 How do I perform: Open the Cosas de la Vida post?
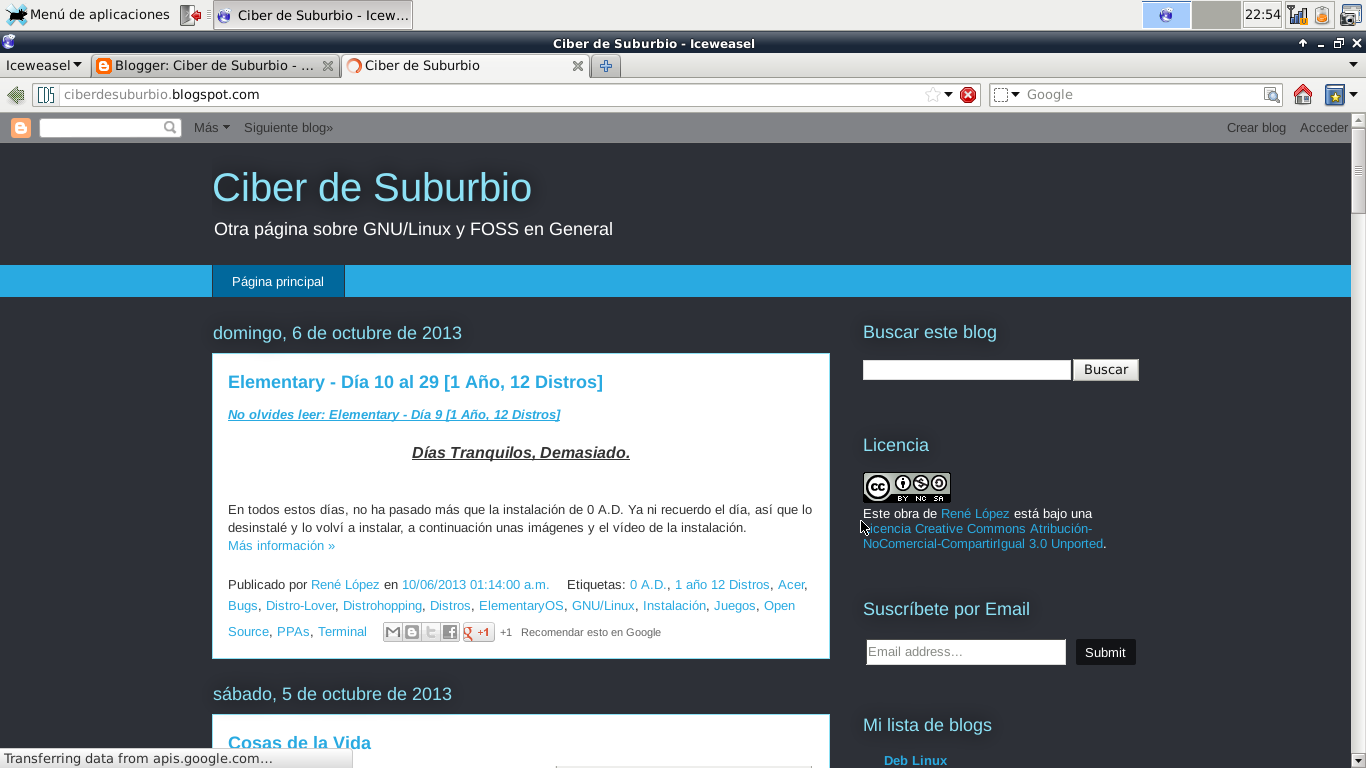(299, 743)
